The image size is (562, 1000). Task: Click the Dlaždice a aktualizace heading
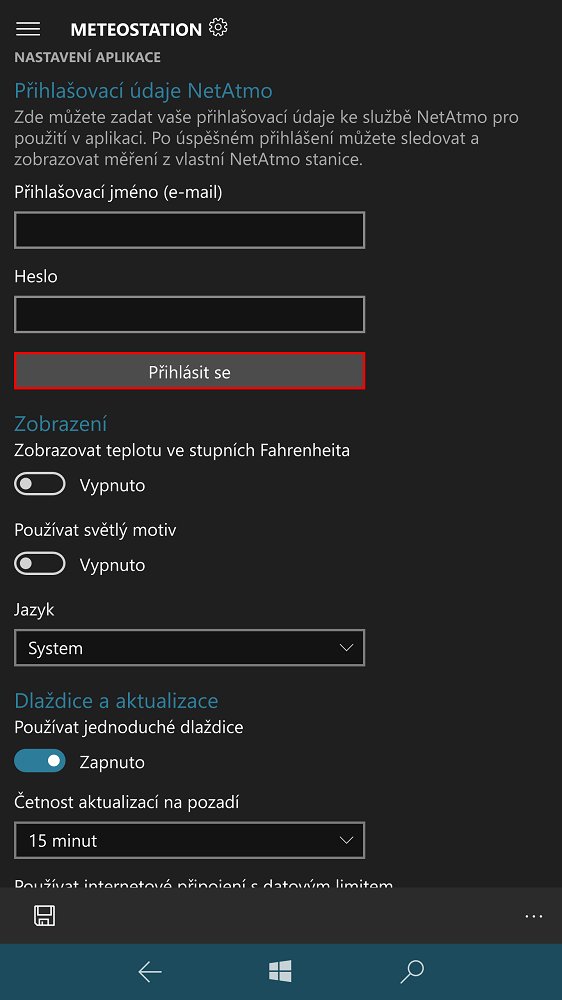pyautogui.click(x=116, y=700)
